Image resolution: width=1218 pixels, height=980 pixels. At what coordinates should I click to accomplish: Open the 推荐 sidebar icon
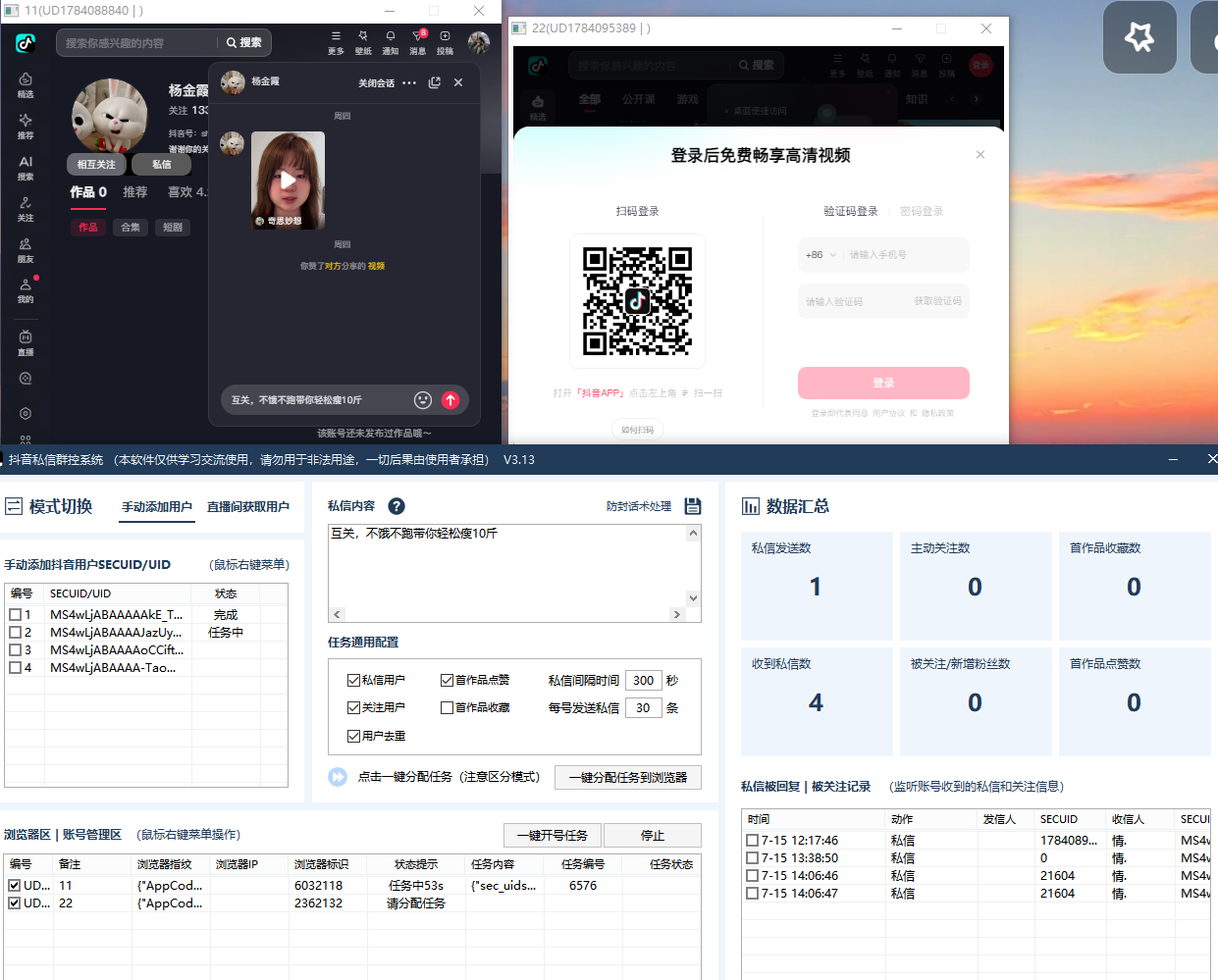[x=26, y=127]
